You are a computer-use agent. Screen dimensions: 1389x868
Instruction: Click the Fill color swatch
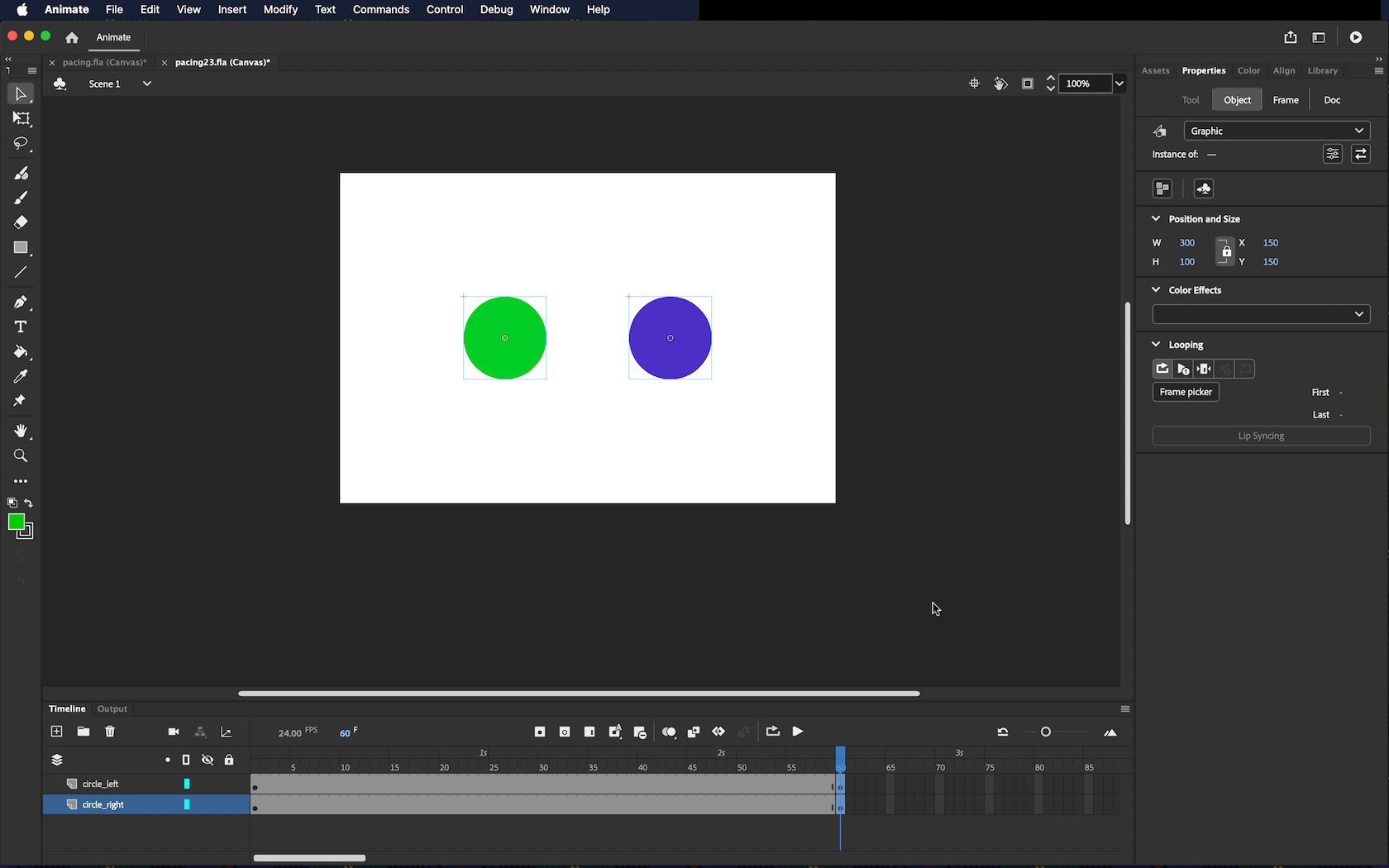(x=16, y=522)
